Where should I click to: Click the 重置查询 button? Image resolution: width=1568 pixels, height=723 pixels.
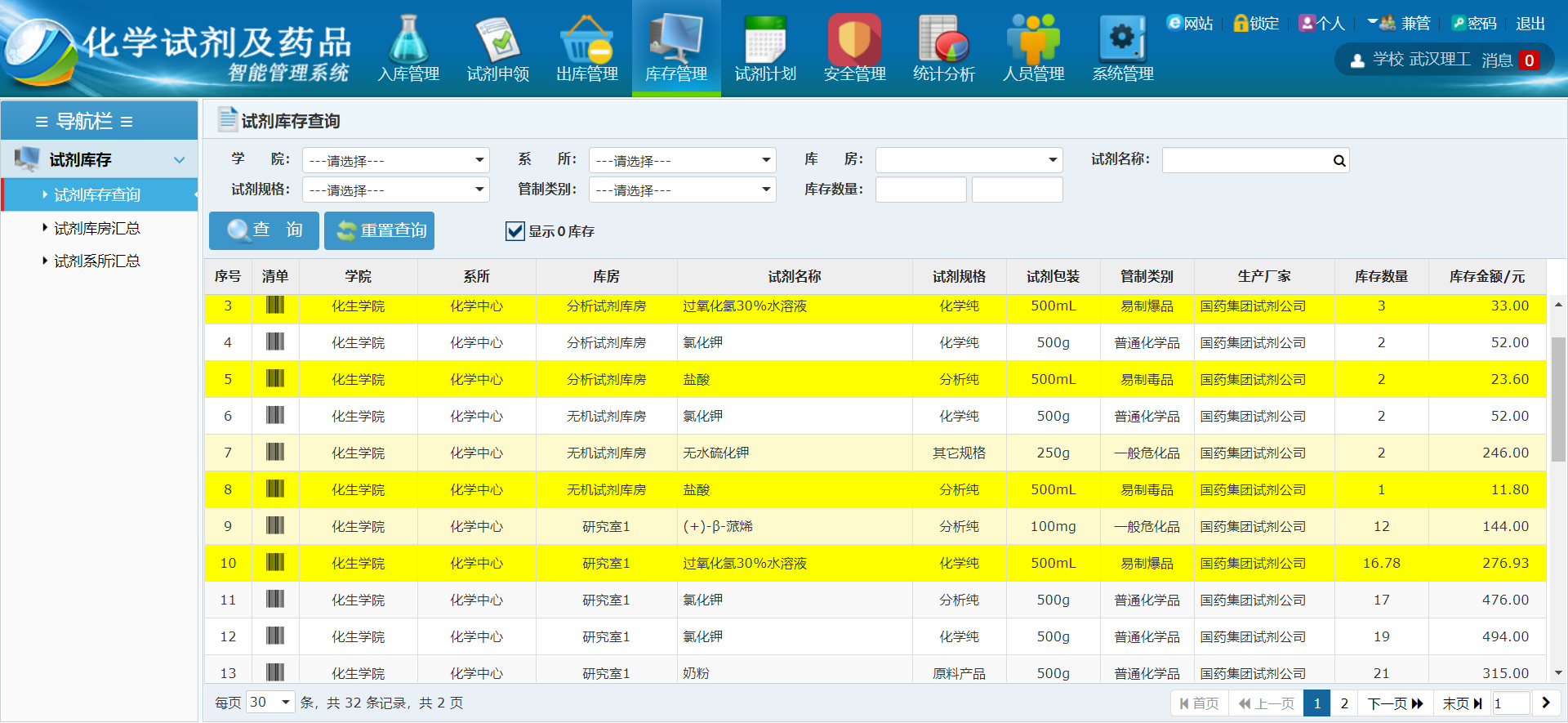point(379,230)
